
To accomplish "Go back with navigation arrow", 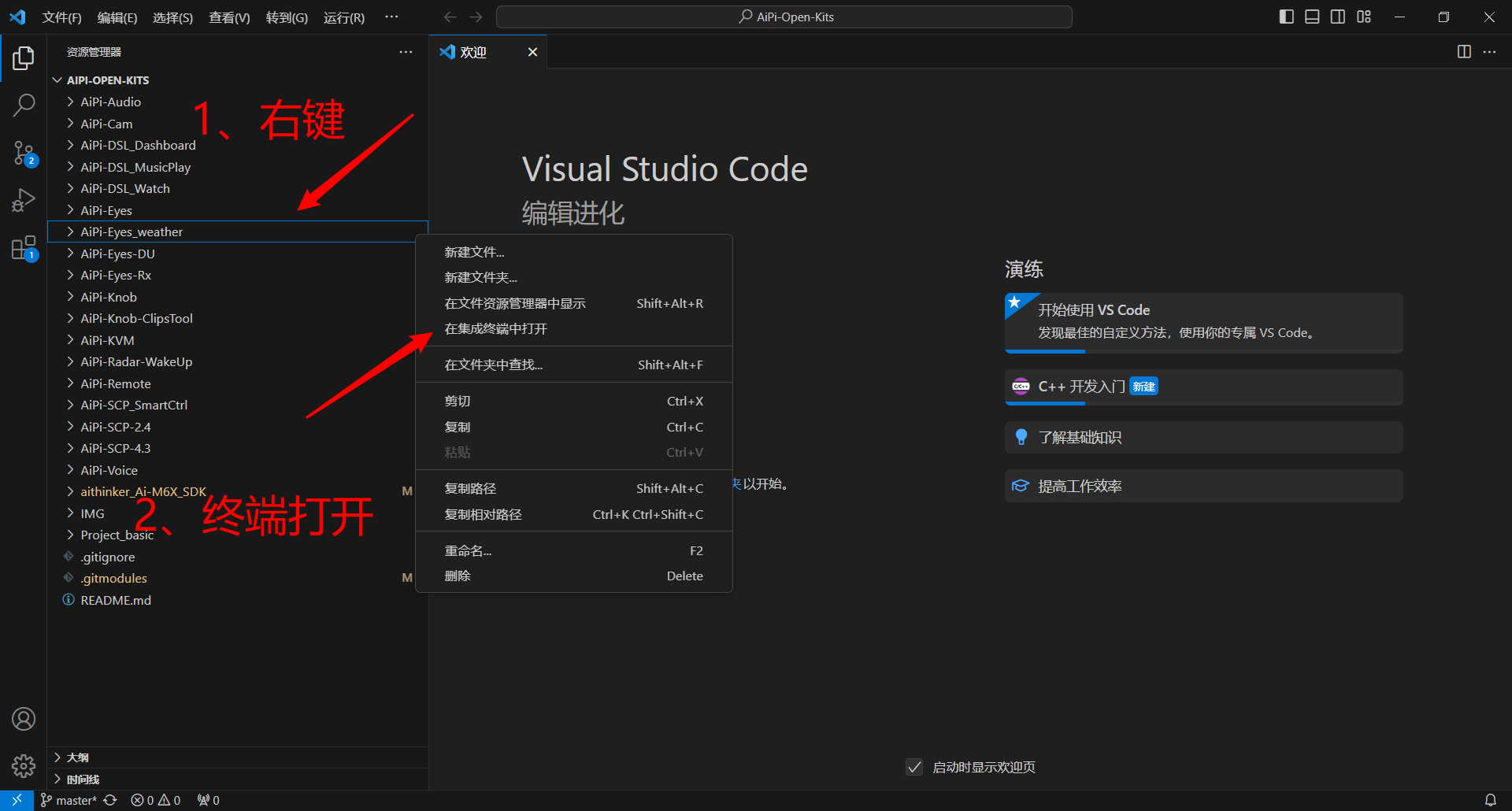I will pyautogui.click(x=450, y=17).
